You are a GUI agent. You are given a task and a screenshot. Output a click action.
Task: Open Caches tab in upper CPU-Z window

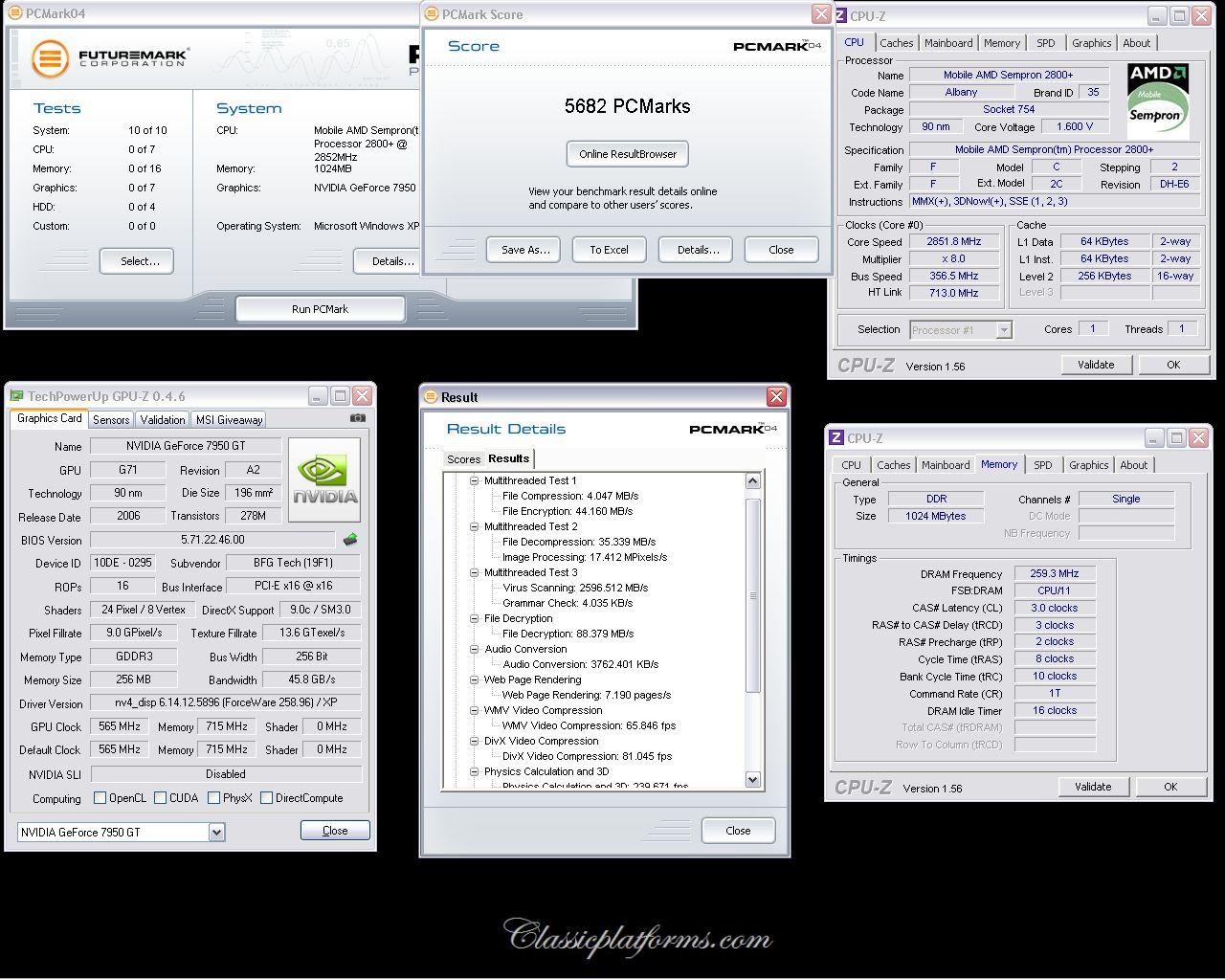point(897,43)
